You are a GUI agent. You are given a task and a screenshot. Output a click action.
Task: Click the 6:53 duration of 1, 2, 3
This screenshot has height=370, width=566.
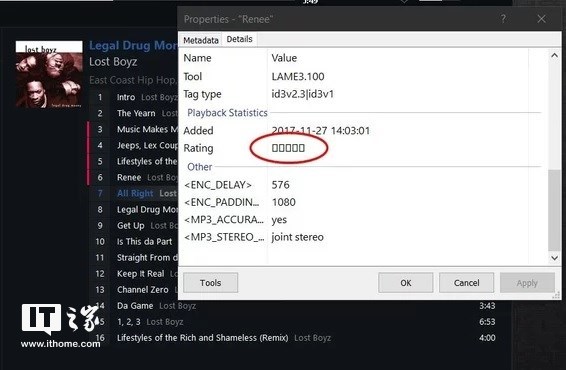pos(487,322)
